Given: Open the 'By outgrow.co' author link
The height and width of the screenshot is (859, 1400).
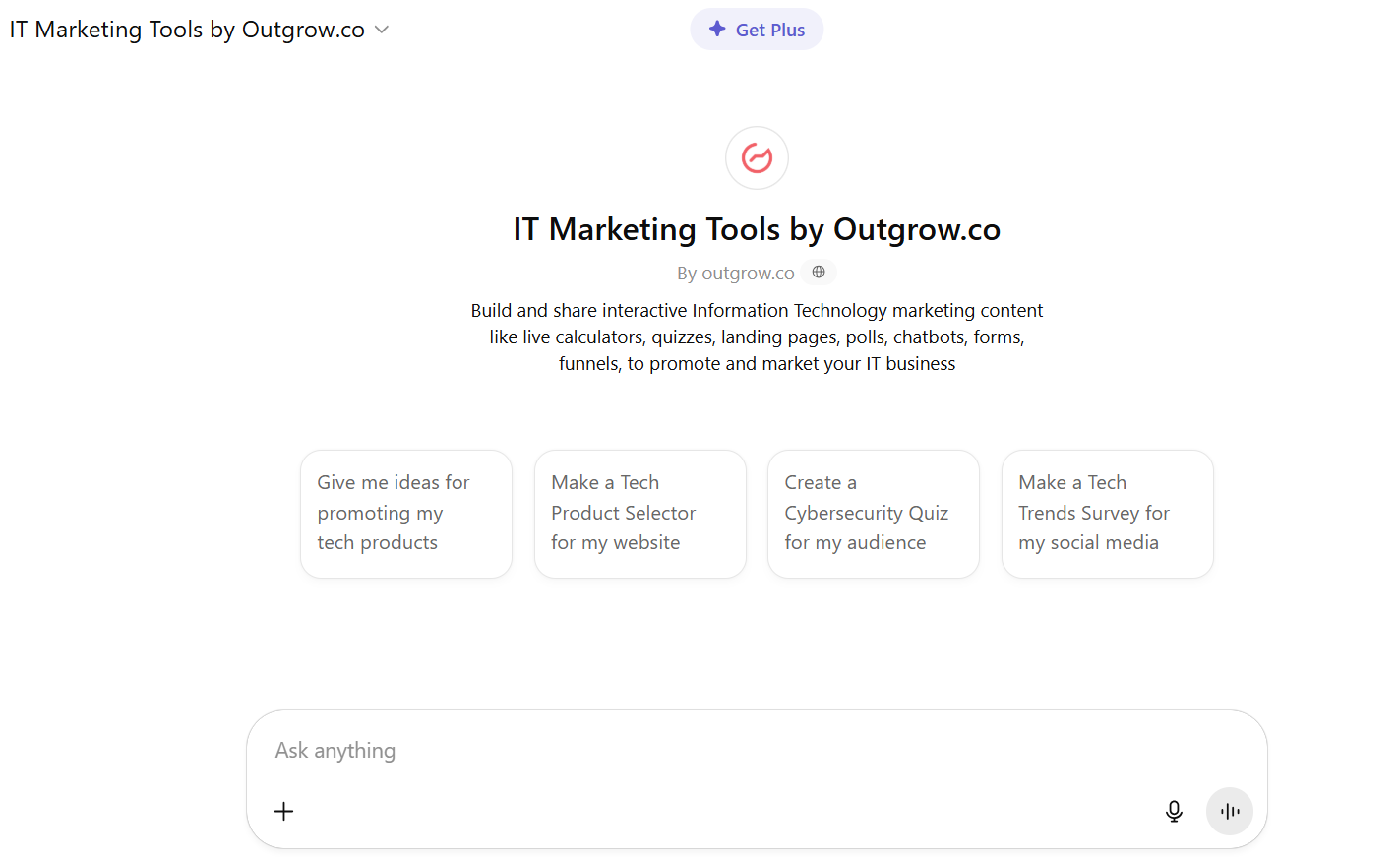Looking at the screenshot, I should tap(735, 274).
